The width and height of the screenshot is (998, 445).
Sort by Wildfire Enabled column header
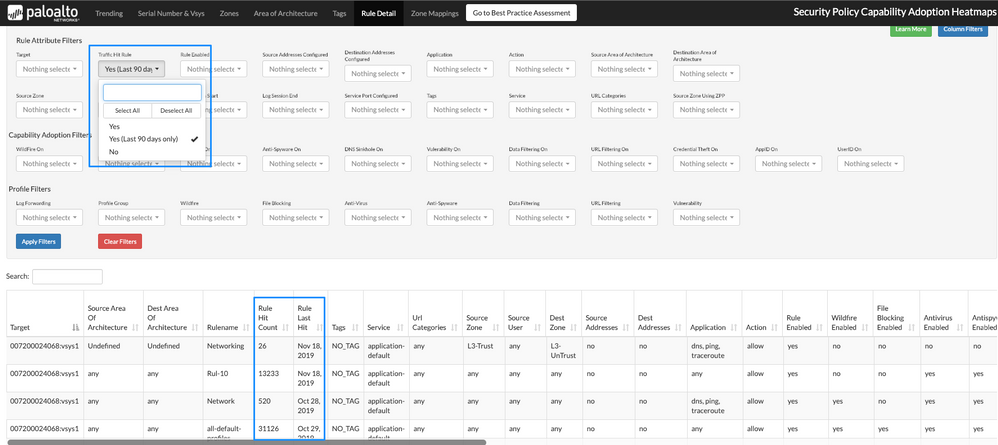pos(848,320)
